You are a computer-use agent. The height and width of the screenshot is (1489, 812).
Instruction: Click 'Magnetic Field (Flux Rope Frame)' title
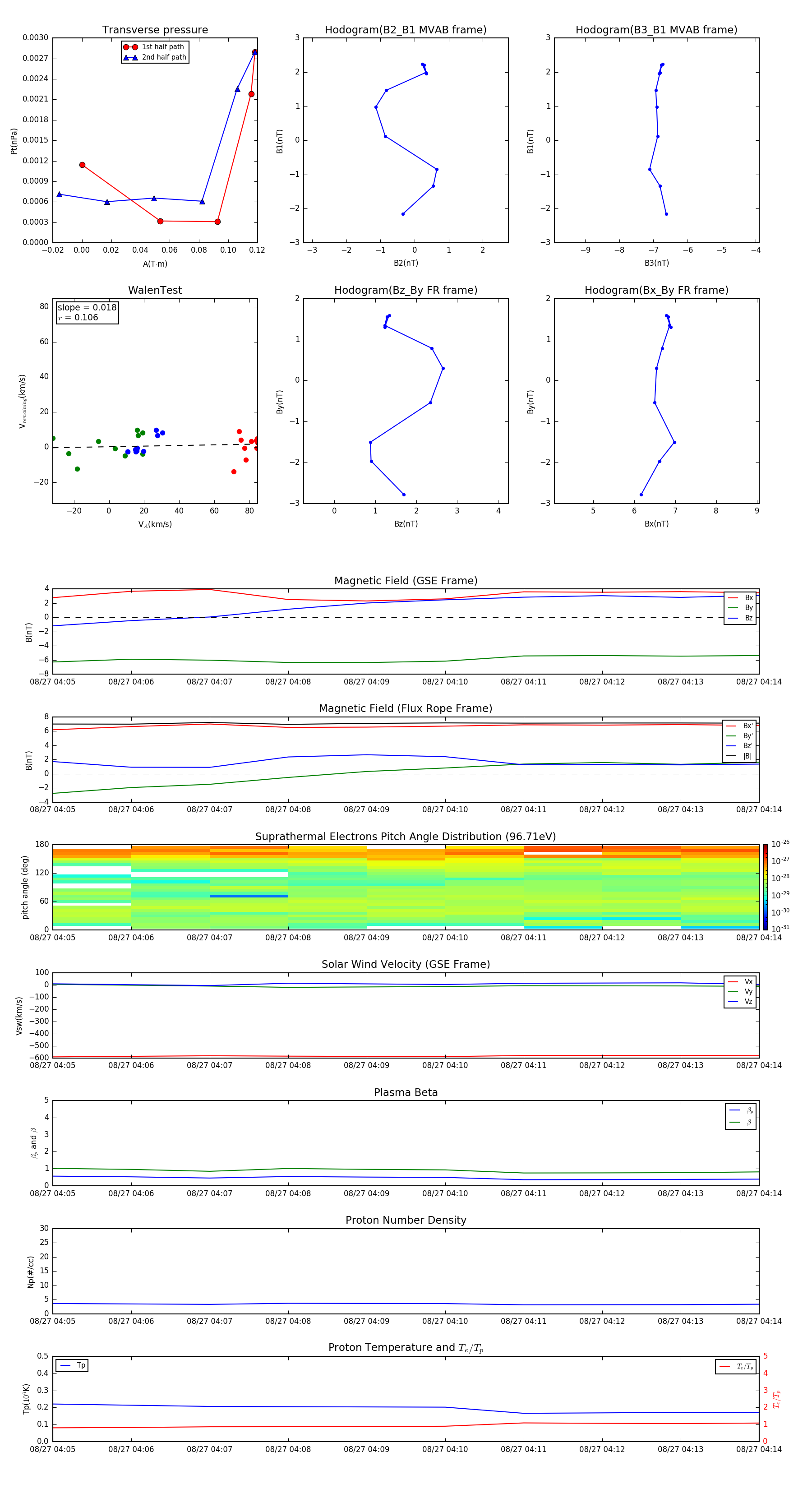click(406, 709)
